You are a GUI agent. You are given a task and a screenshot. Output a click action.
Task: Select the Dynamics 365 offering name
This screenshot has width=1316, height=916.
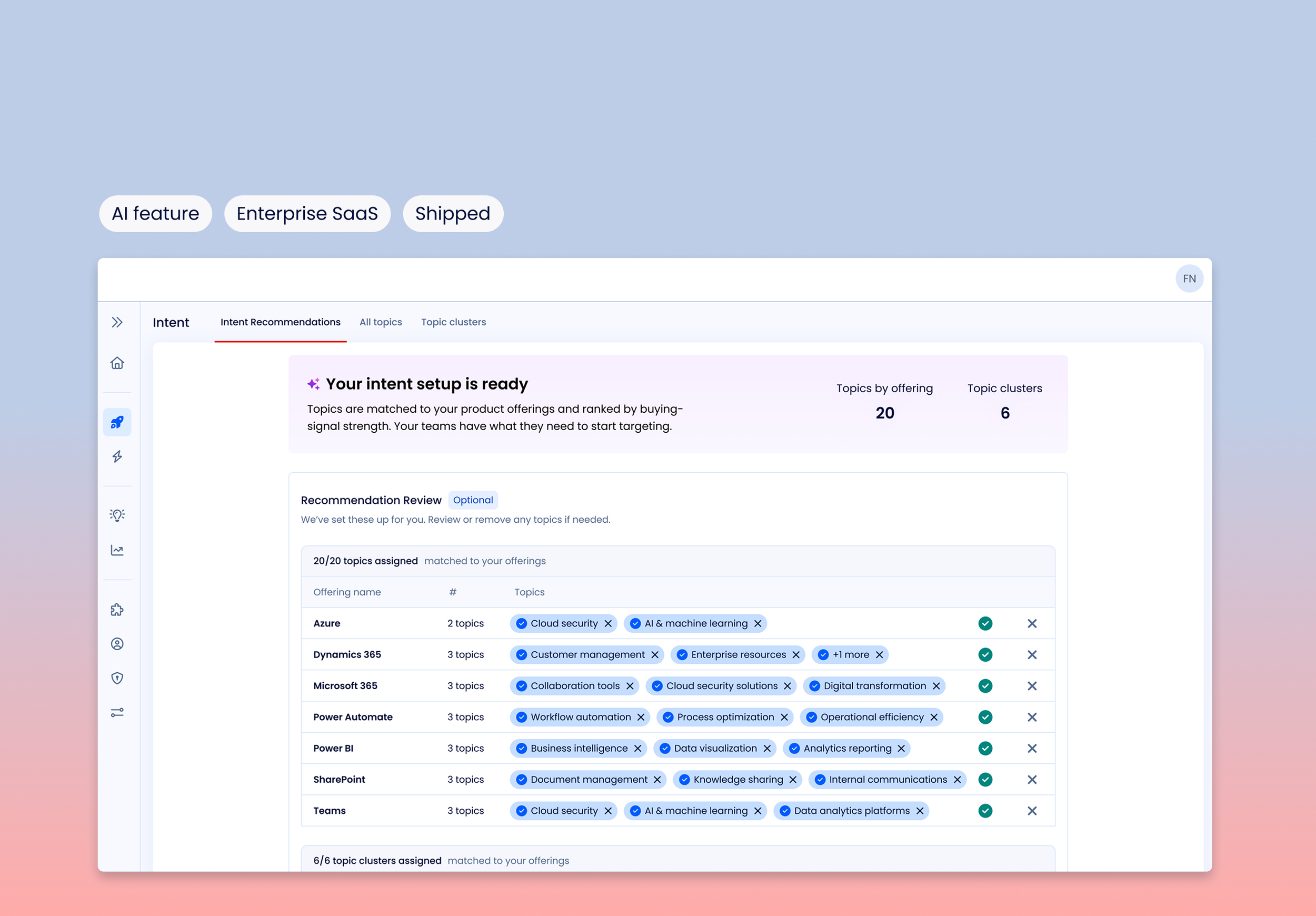pos(347,654)
